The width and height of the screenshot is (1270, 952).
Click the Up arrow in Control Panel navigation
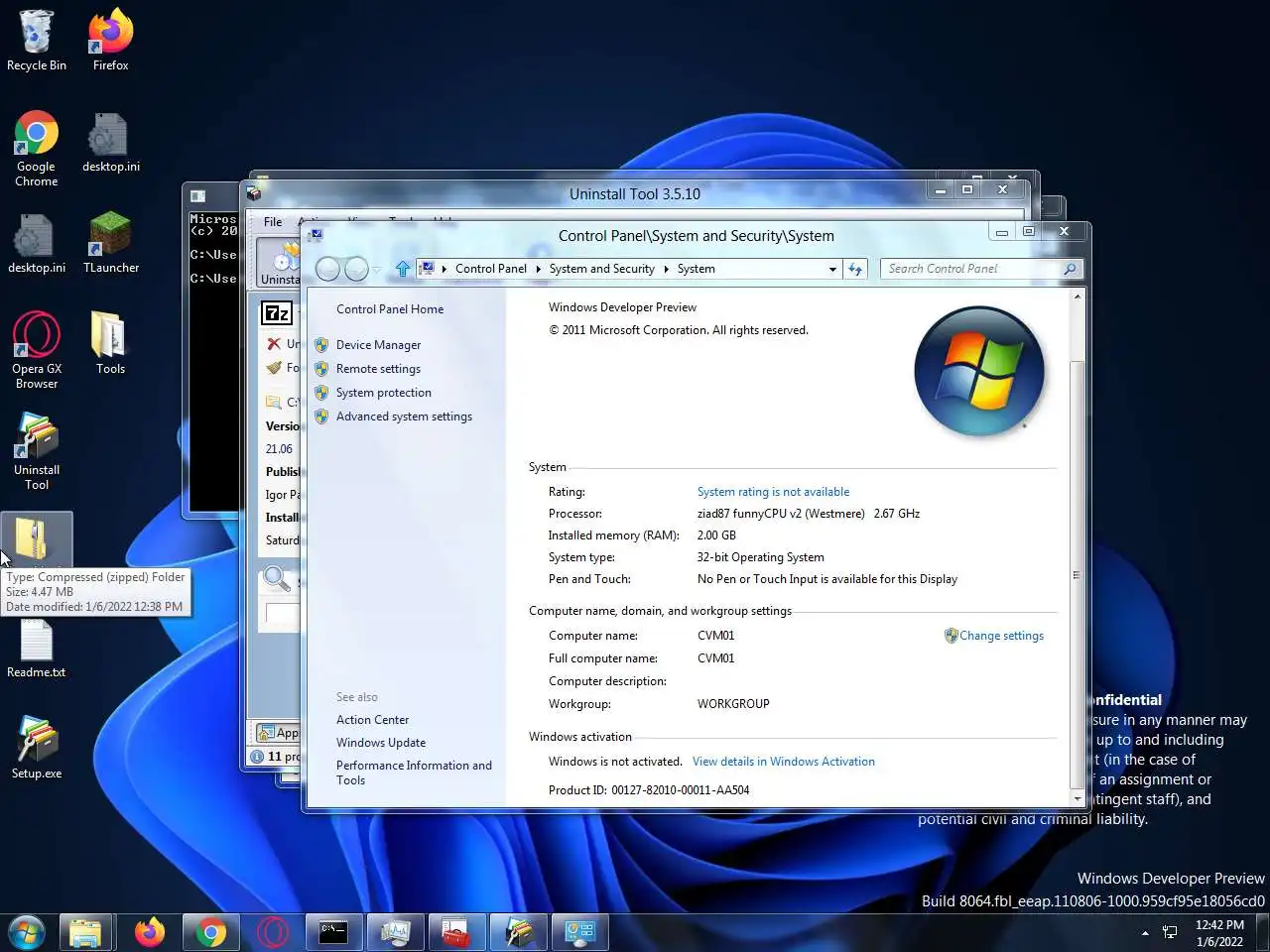tap(402, 269)
